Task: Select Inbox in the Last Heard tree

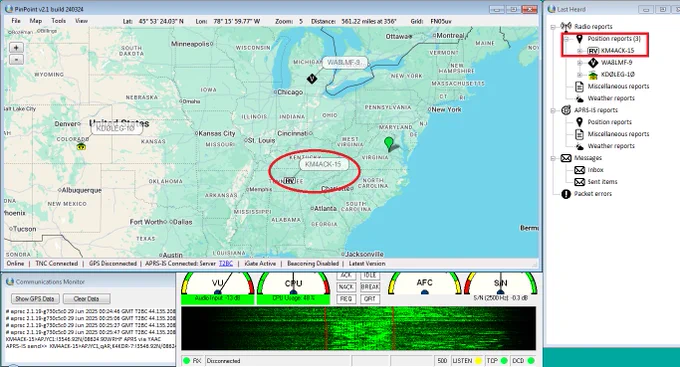Action: [x=595, y=170]
